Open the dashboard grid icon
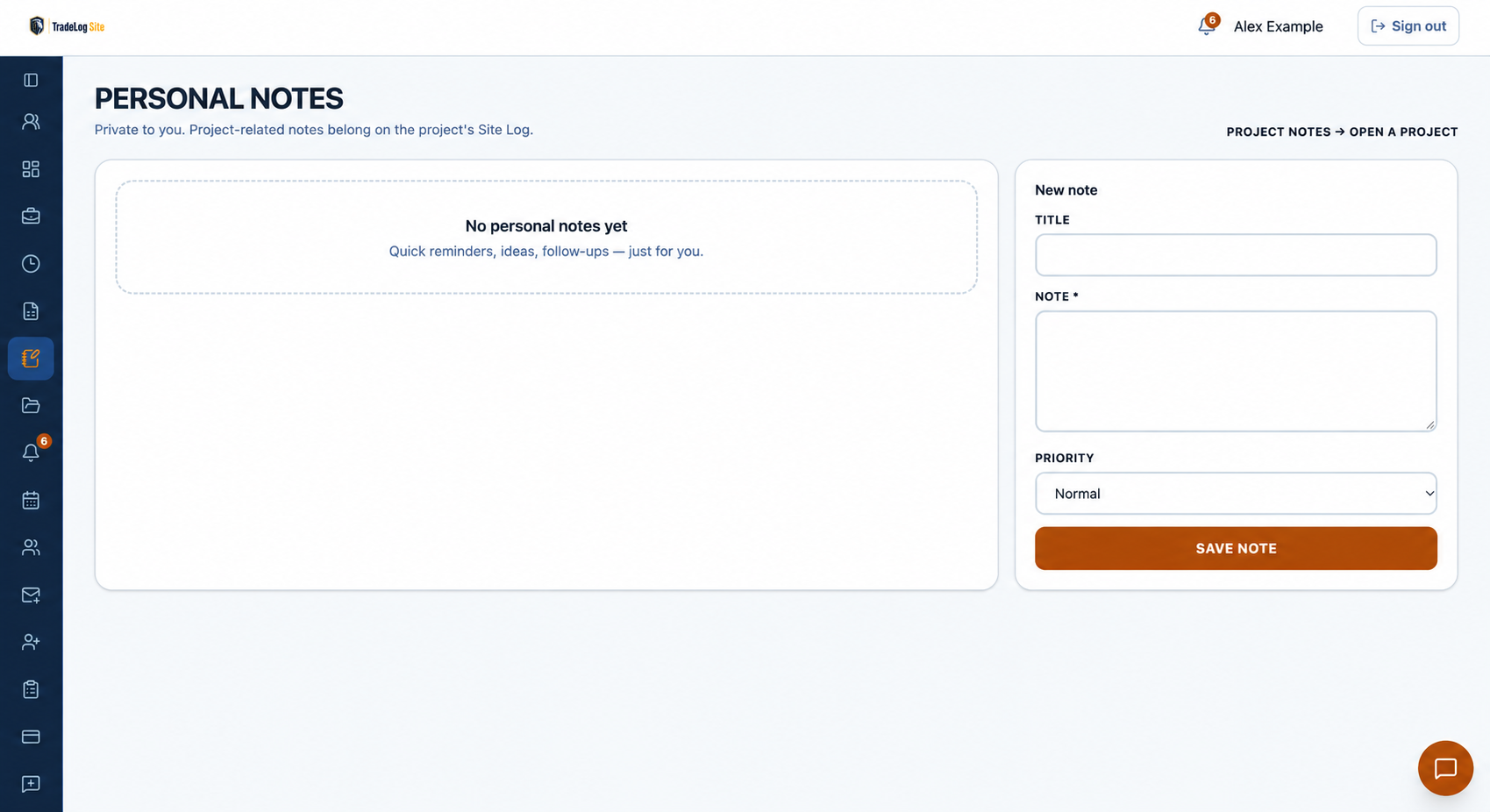 click(x=31, y=168)
